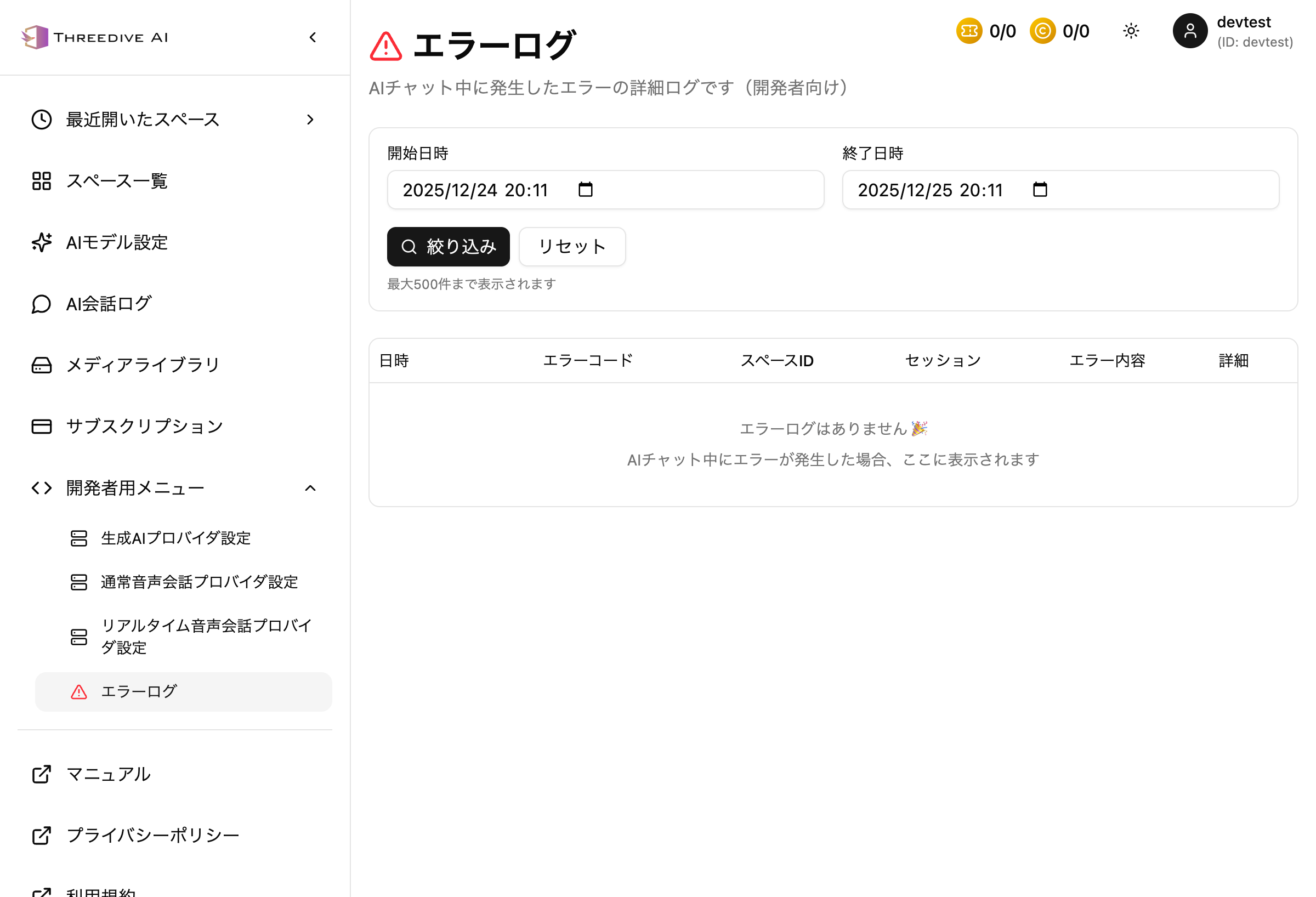Open サブスクリプション page
The height and width of the screenshot is (897, 1316).
pyautogui.click(x=175, y=427)
